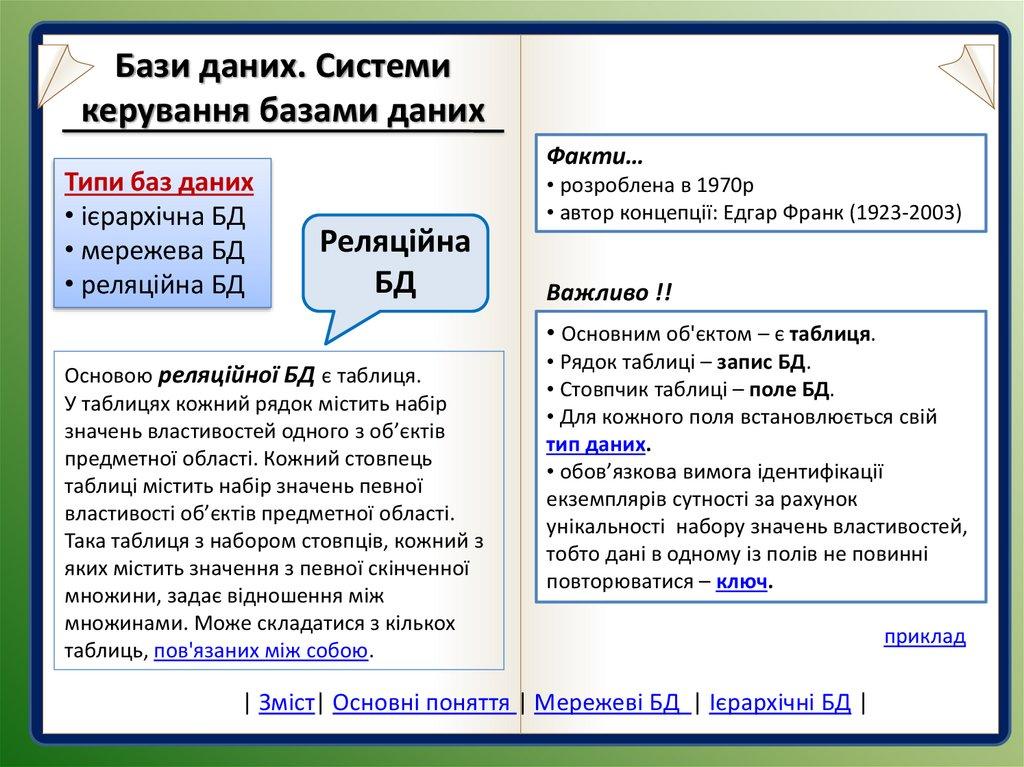This screenshot has width=1024, height=767.
Task: Follow the ключ hyperlink
Action: click(744, 582)
